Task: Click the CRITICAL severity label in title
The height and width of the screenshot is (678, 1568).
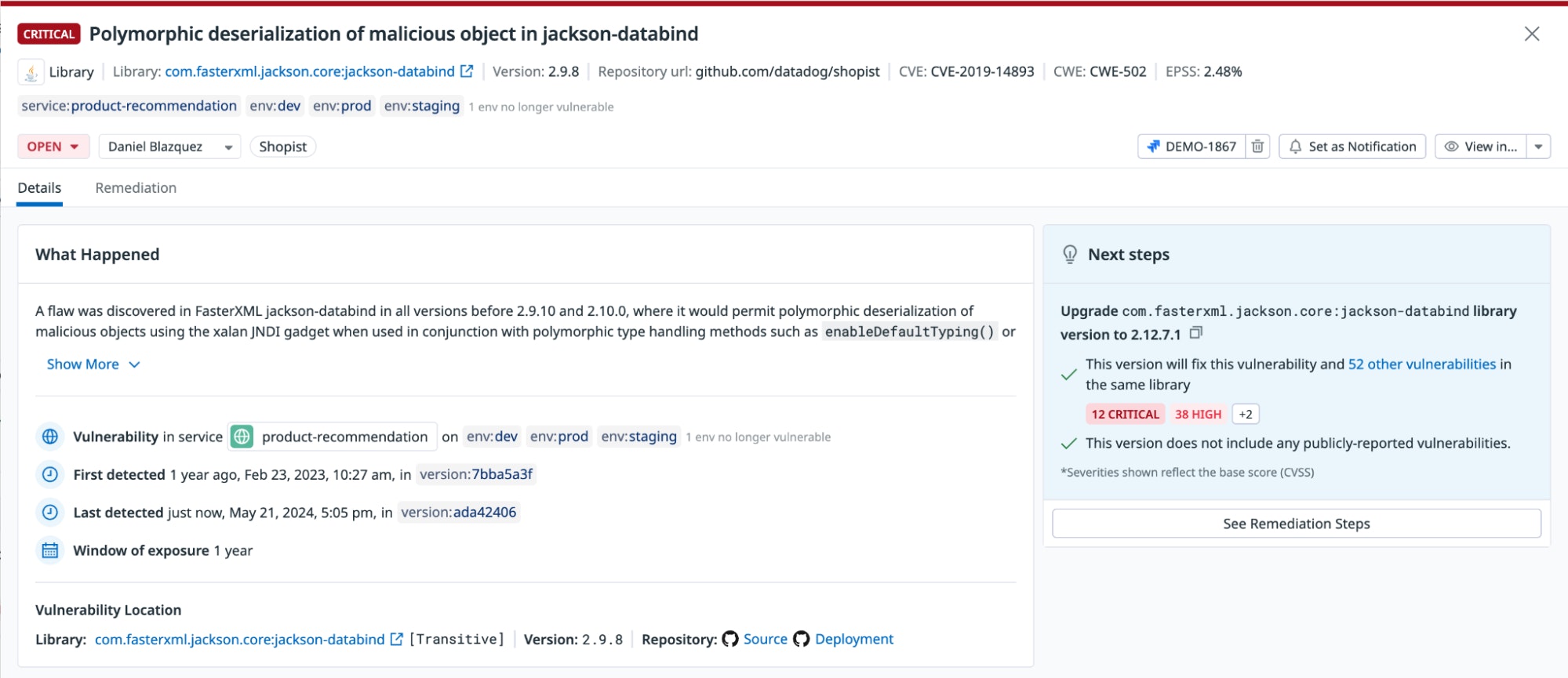Action: point(49,34)
